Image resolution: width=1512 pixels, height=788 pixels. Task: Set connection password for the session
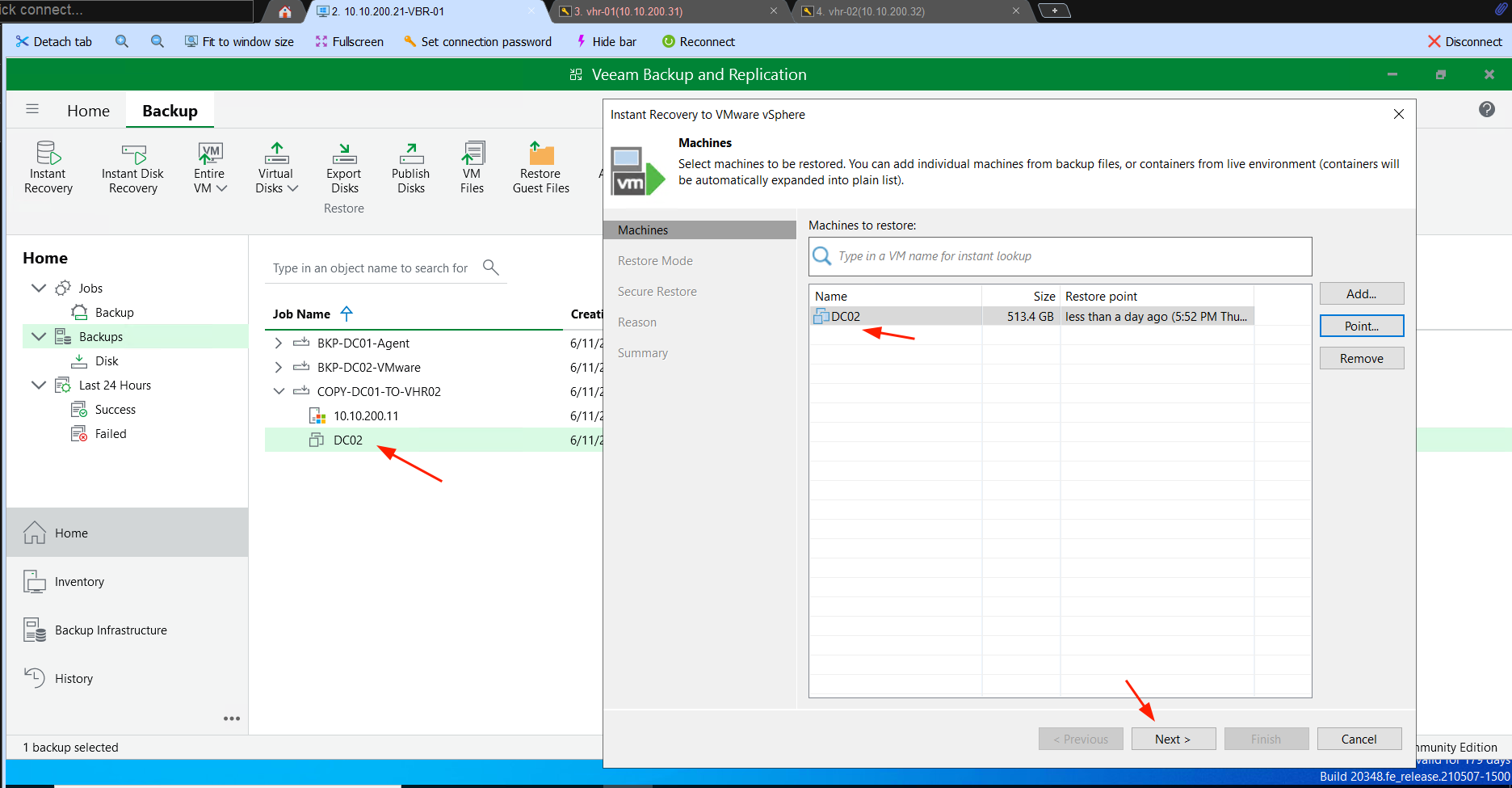[477, 41]
